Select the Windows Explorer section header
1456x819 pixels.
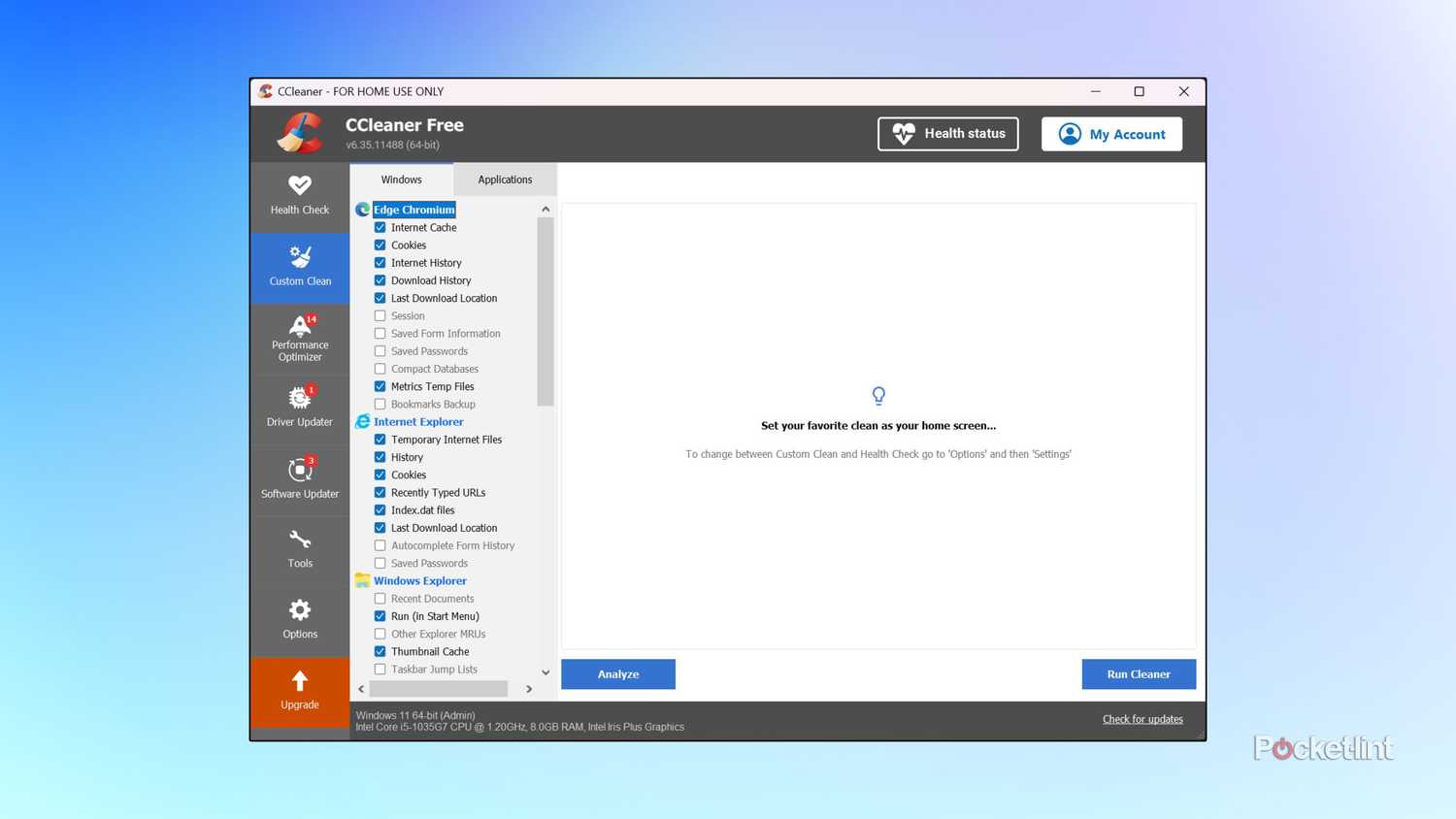tap(419, 581)
